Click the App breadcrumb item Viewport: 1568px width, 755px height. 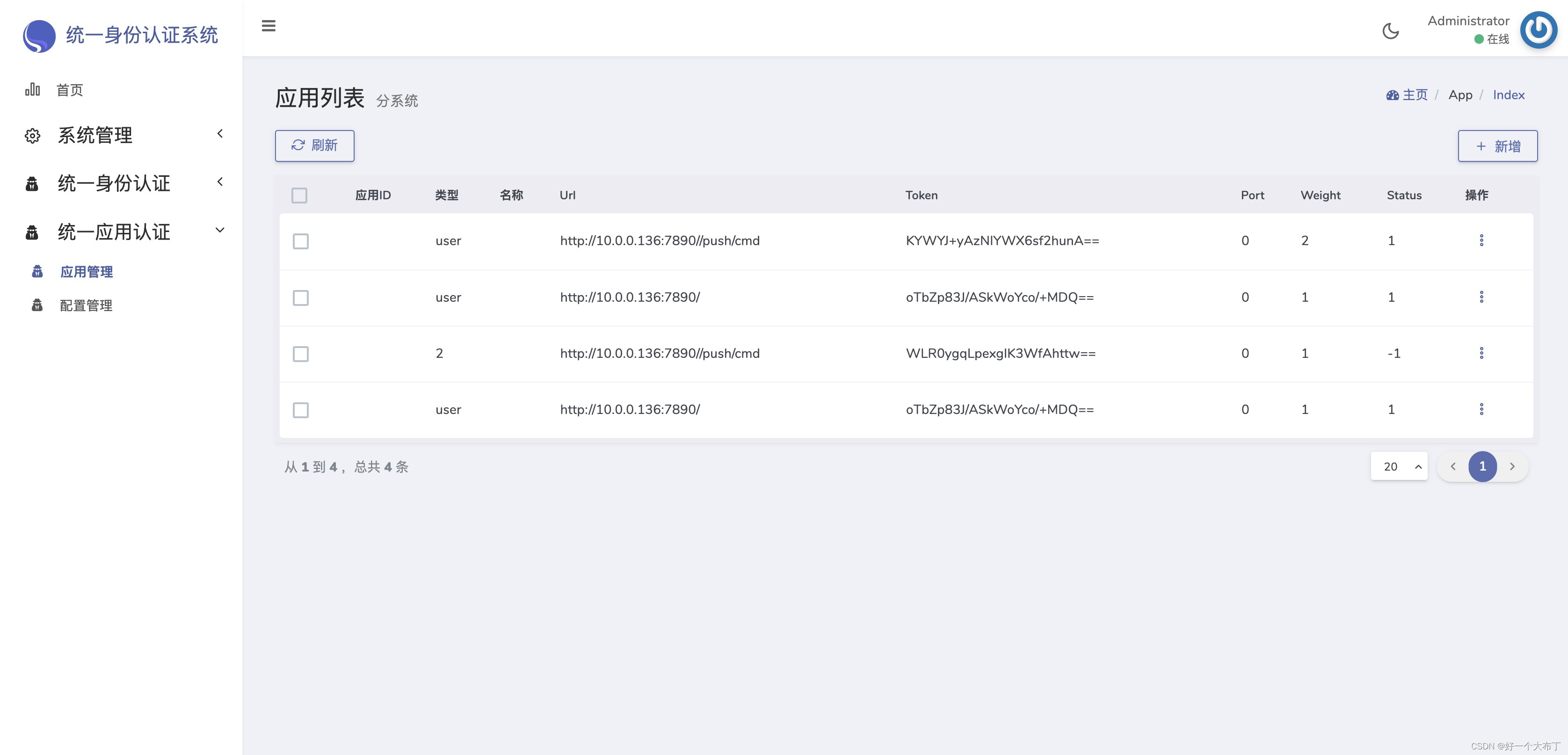point(1460,95)
